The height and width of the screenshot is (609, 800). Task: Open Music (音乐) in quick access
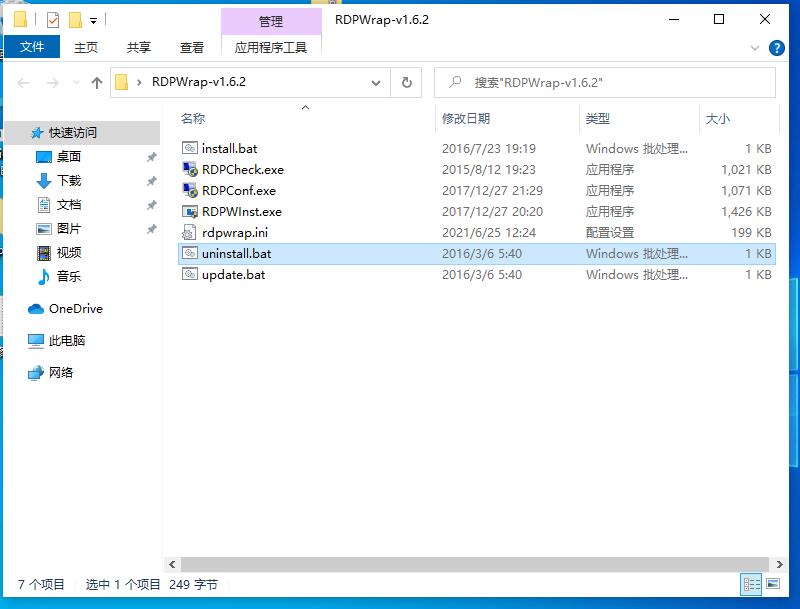click(68, 276)
